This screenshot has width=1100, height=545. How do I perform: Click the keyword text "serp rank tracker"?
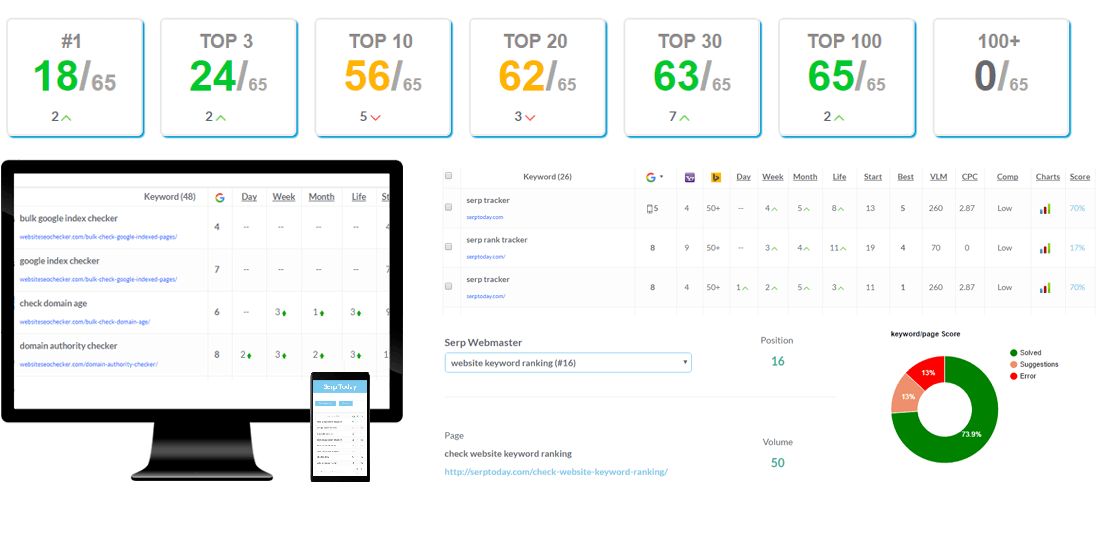click(497, 240)
